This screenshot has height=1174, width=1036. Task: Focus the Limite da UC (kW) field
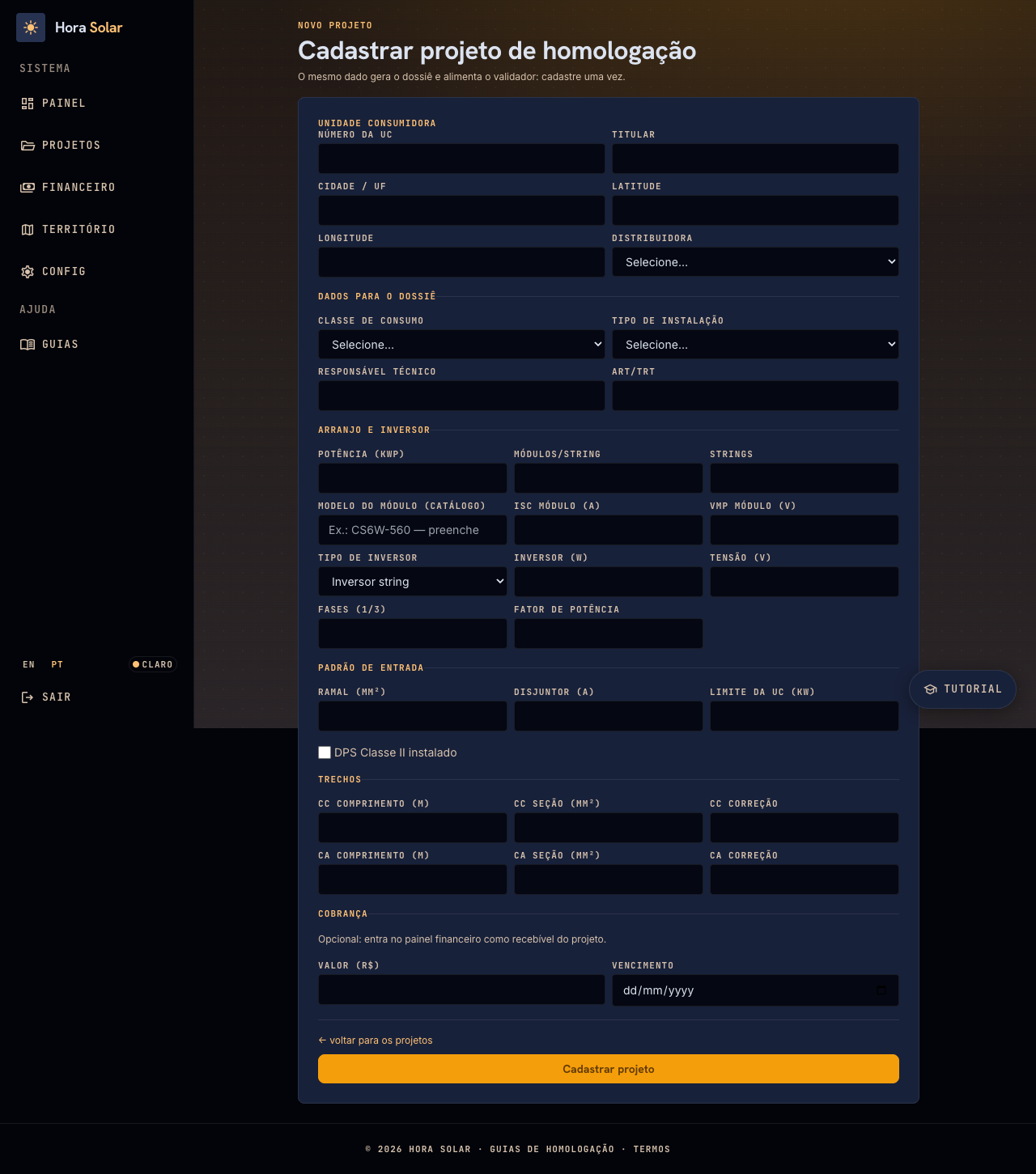pos(805,716)
